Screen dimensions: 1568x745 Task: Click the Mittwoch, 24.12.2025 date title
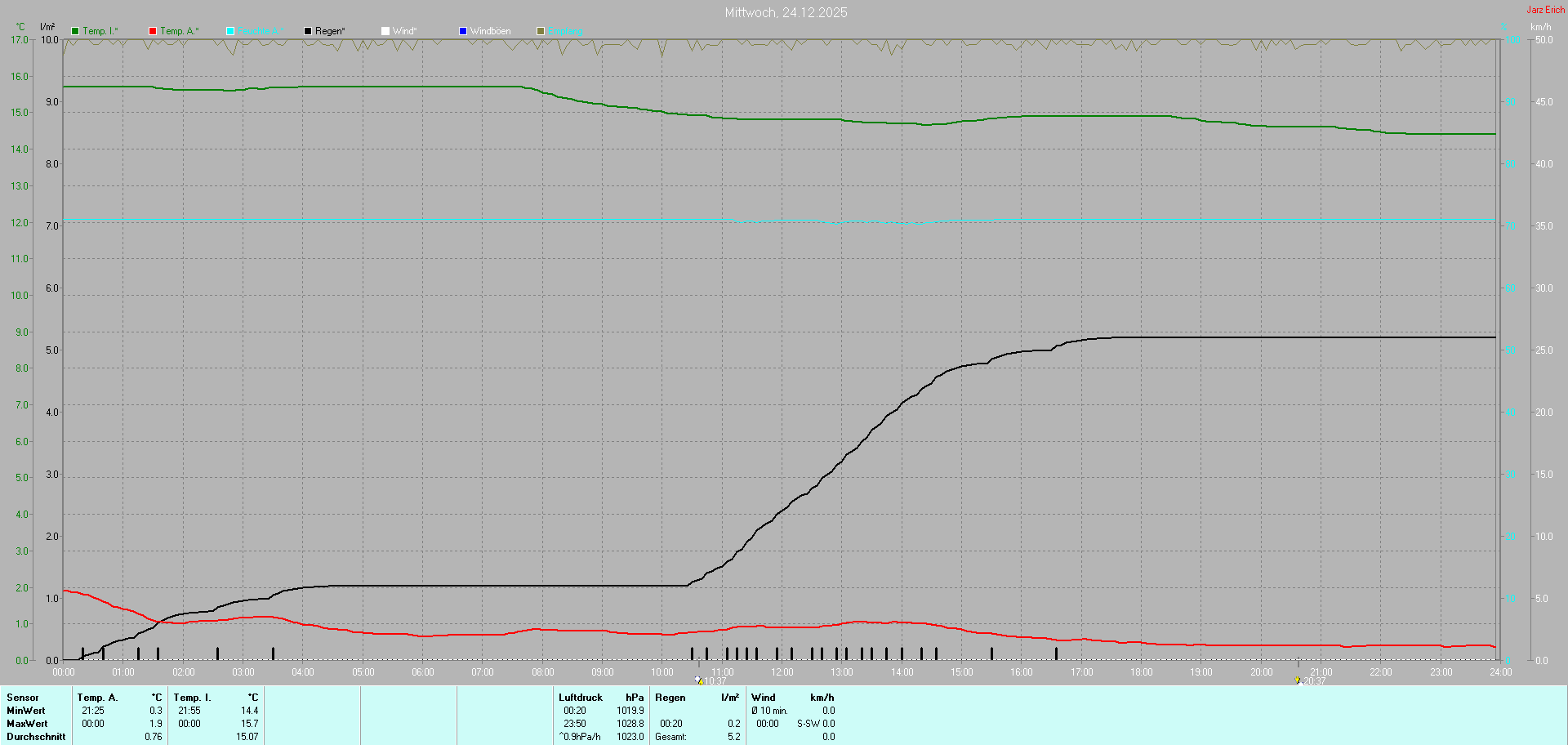tap(786, 12)
